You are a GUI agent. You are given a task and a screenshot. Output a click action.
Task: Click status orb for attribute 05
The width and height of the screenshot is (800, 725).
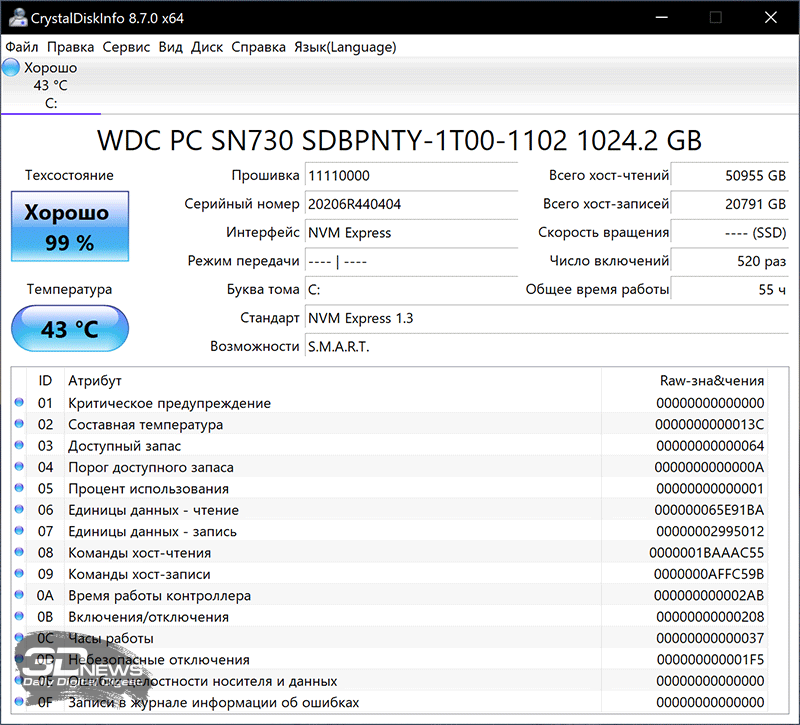[x=19, y=488]
